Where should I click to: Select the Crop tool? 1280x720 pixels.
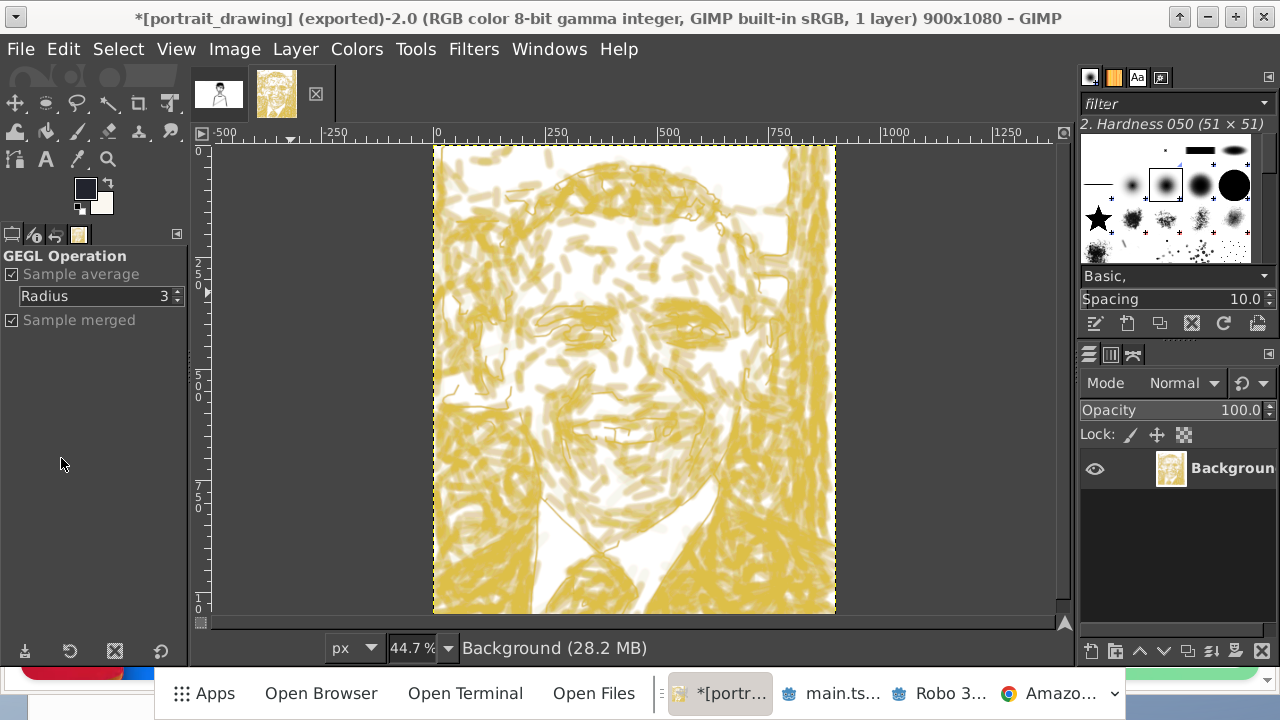coord(139,103)
